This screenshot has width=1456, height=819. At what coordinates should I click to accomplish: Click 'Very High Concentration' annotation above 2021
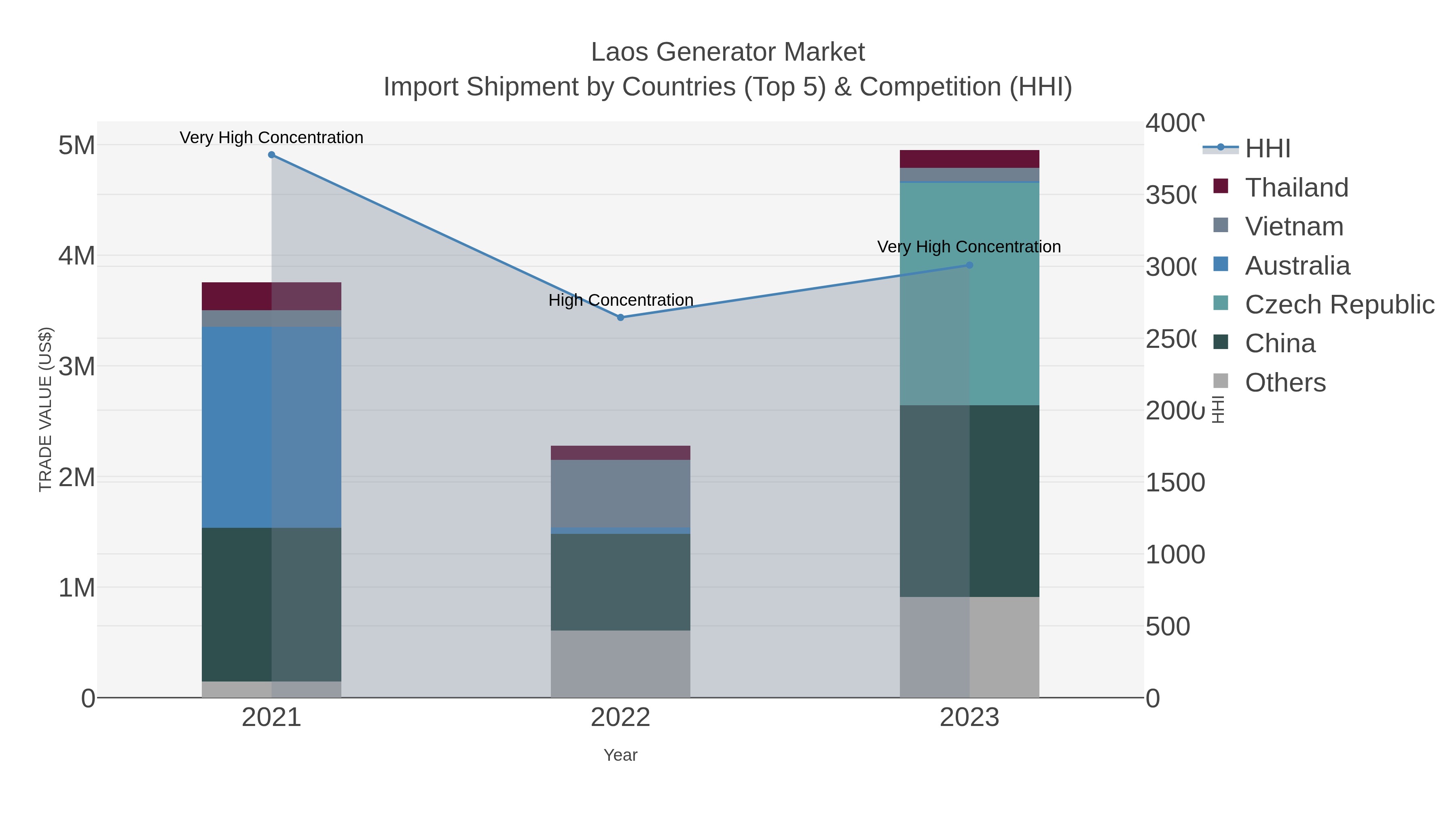[271, 138]
